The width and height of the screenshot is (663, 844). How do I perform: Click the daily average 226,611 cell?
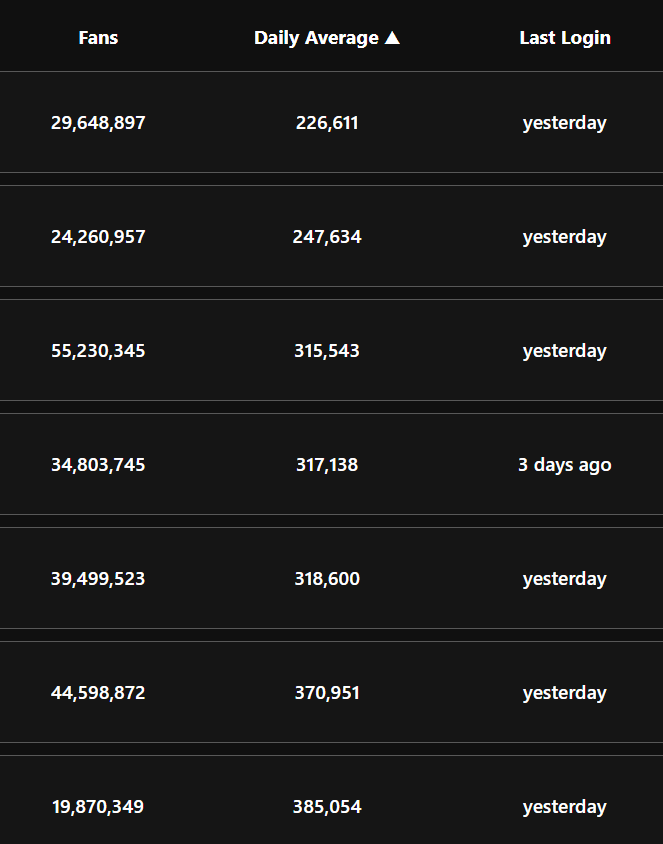point(327,123)
